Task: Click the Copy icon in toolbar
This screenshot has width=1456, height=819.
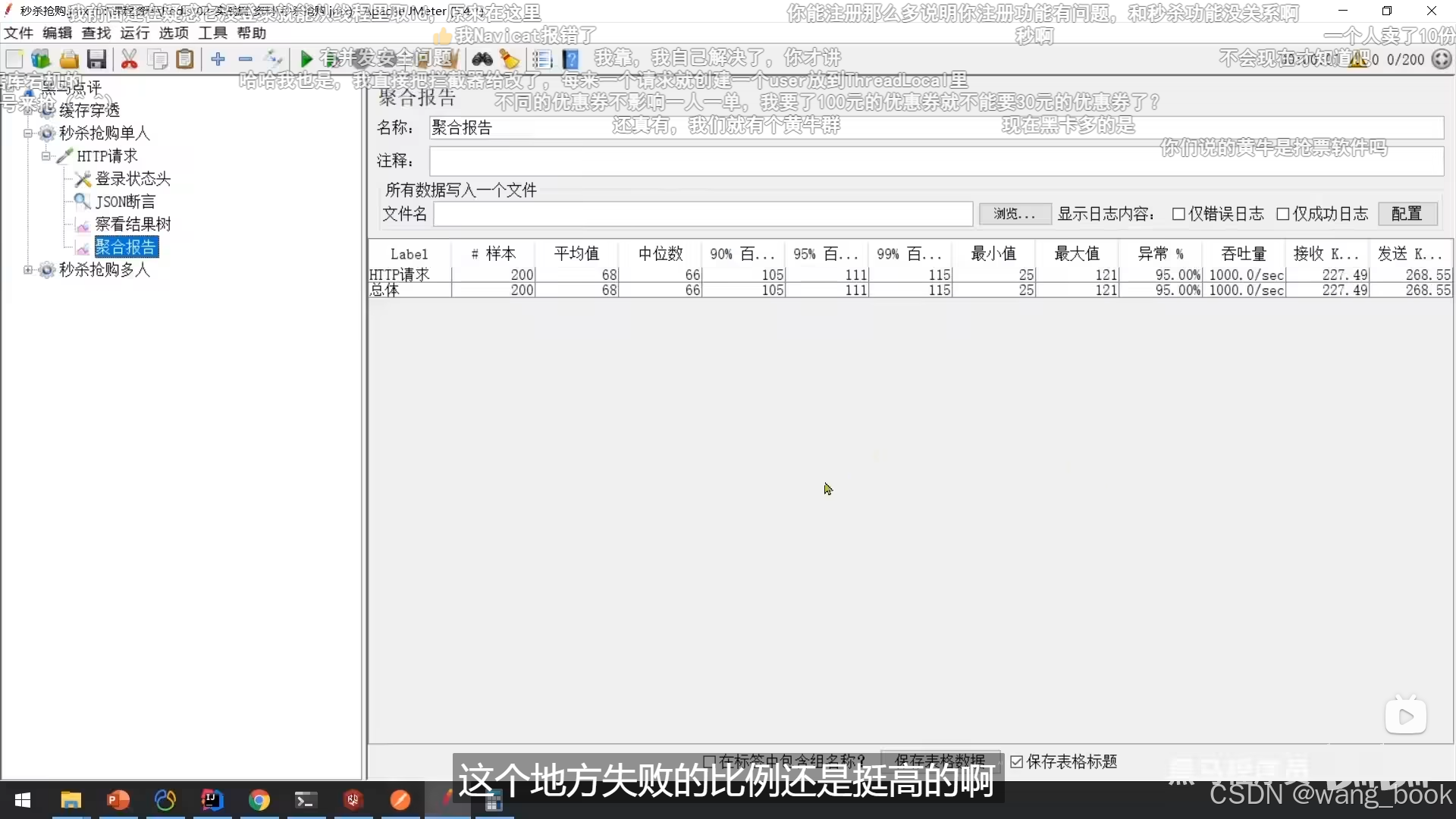Action: [158, 59]
